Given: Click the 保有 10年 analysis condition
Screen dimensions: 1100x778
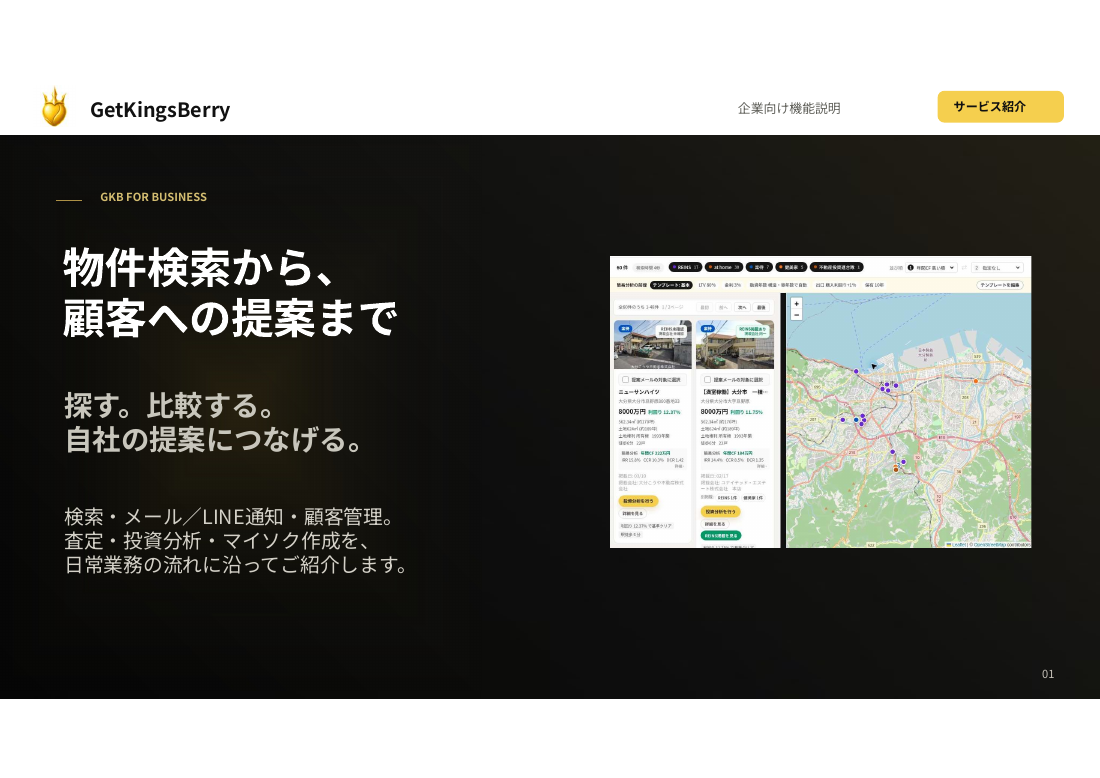Looking at the screenshot, I should click(x=874, y=285).
